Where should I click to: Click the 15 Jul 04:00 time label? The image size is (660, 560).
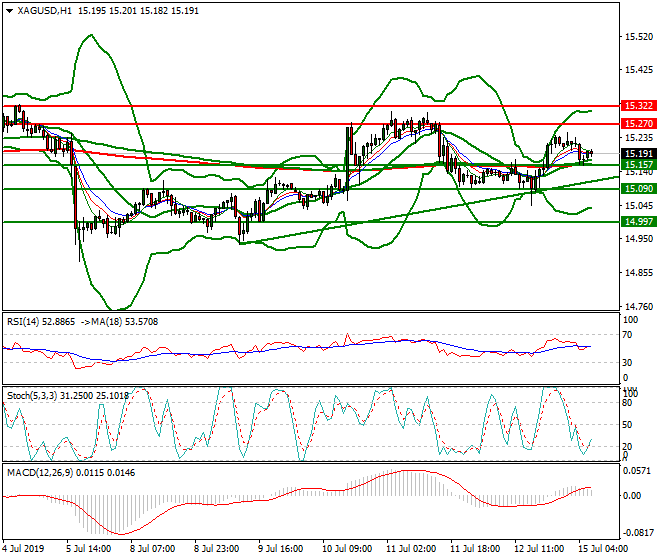(603, 549)
